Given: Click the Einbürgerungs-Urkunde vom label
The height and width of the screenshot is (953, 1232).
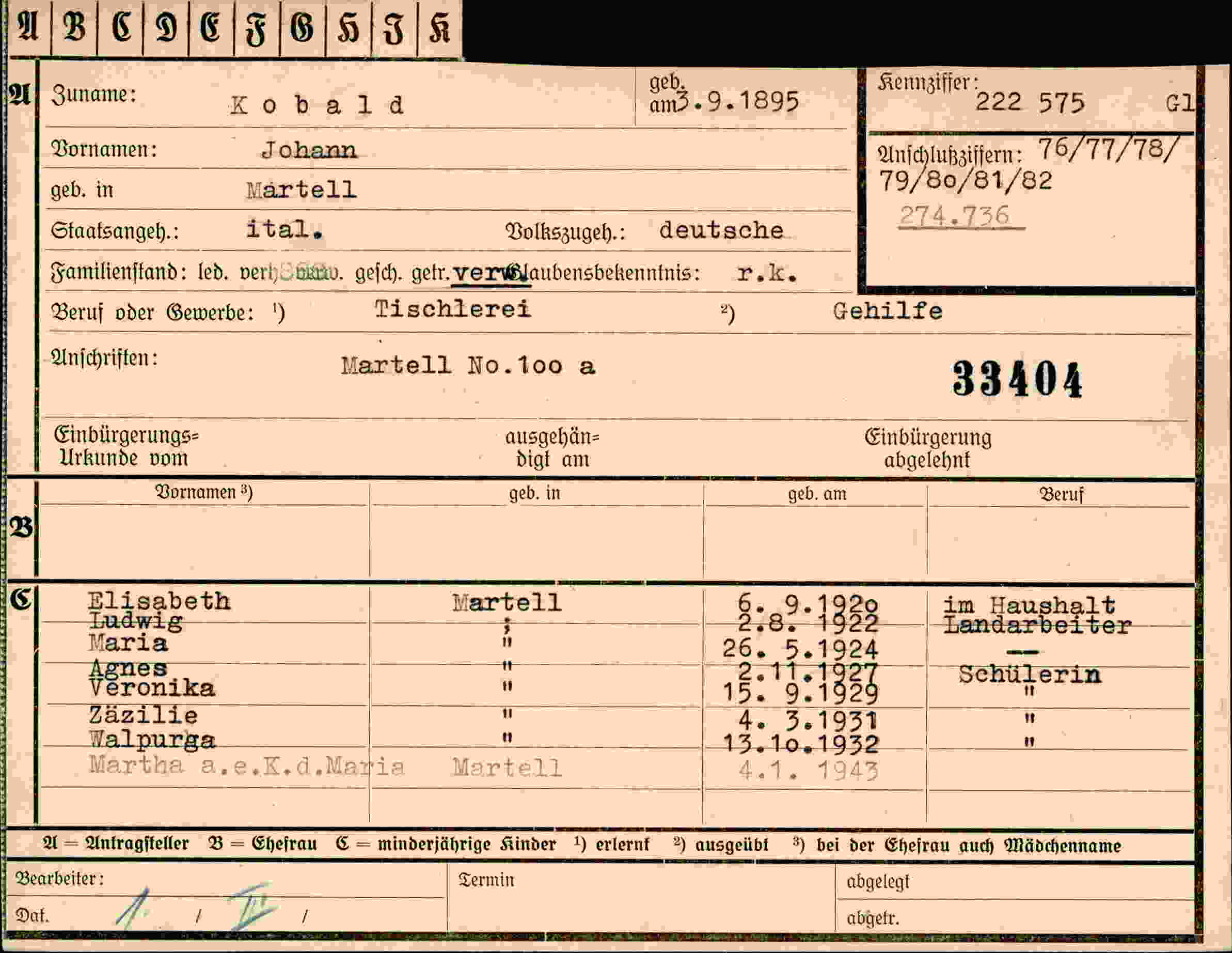Looking at the screenshot, I should pos(126,446).
